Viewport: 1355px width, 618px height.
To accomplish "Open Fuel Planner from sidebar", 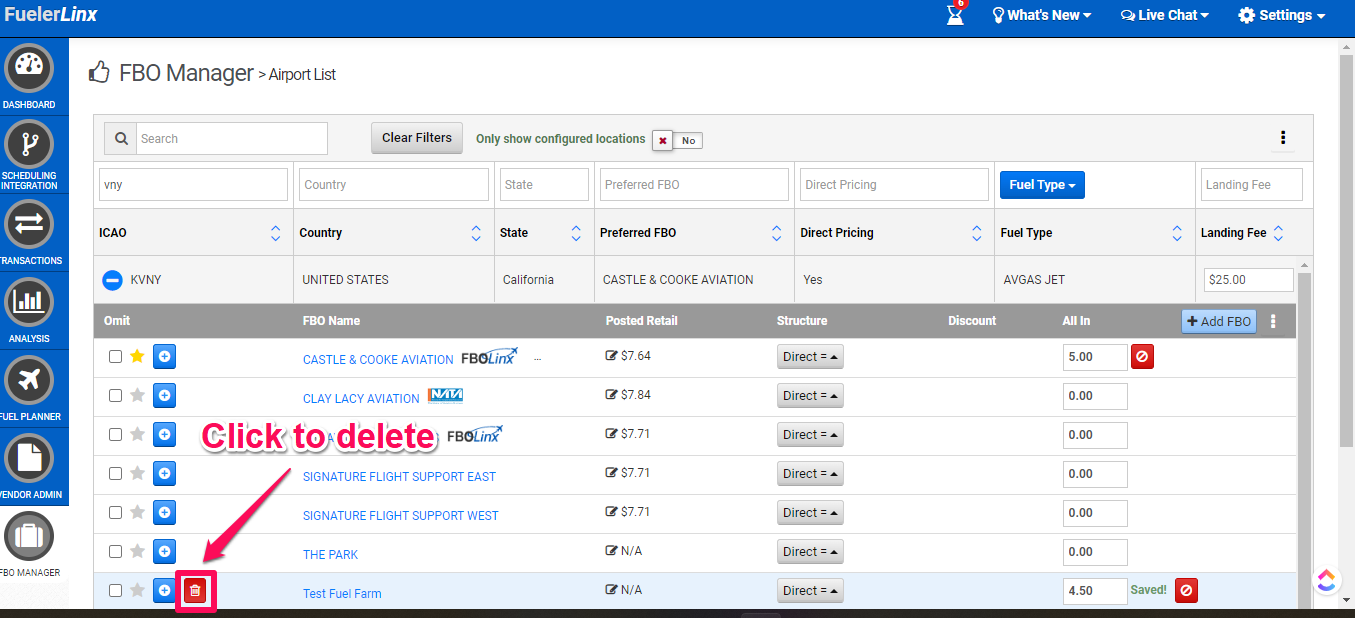I will (x=29, y=380).
